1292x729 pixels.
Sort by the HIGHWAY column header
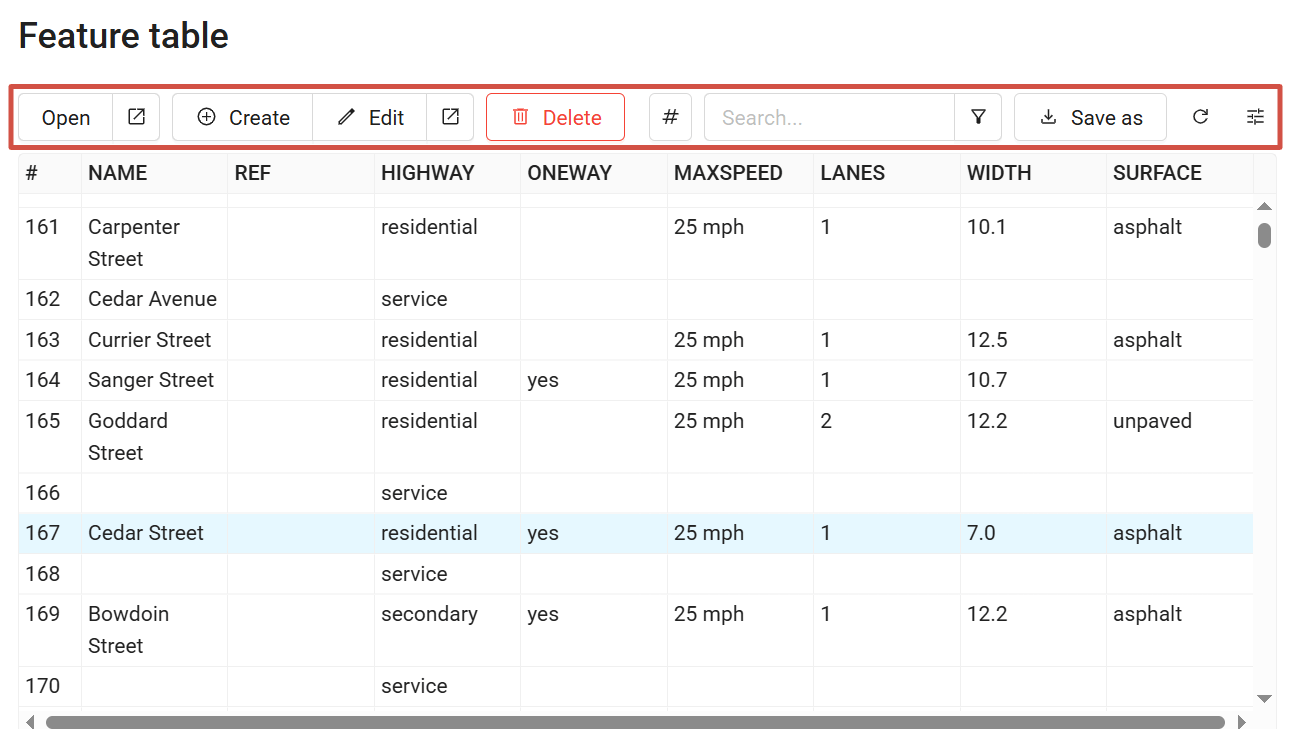tap(427, 173)
